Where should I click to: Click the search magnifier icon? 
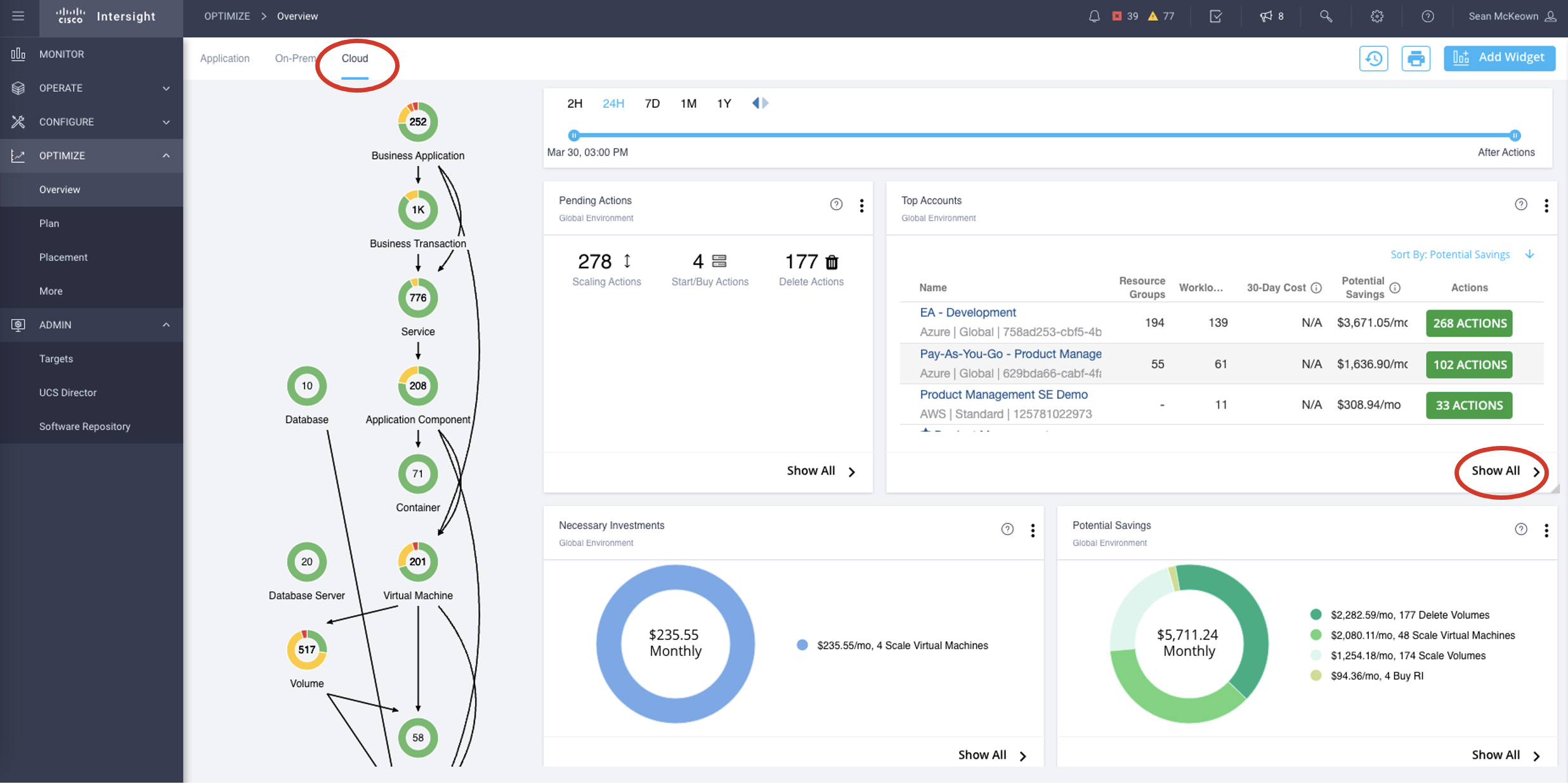pyautogui.click(x=1326, y=16)
